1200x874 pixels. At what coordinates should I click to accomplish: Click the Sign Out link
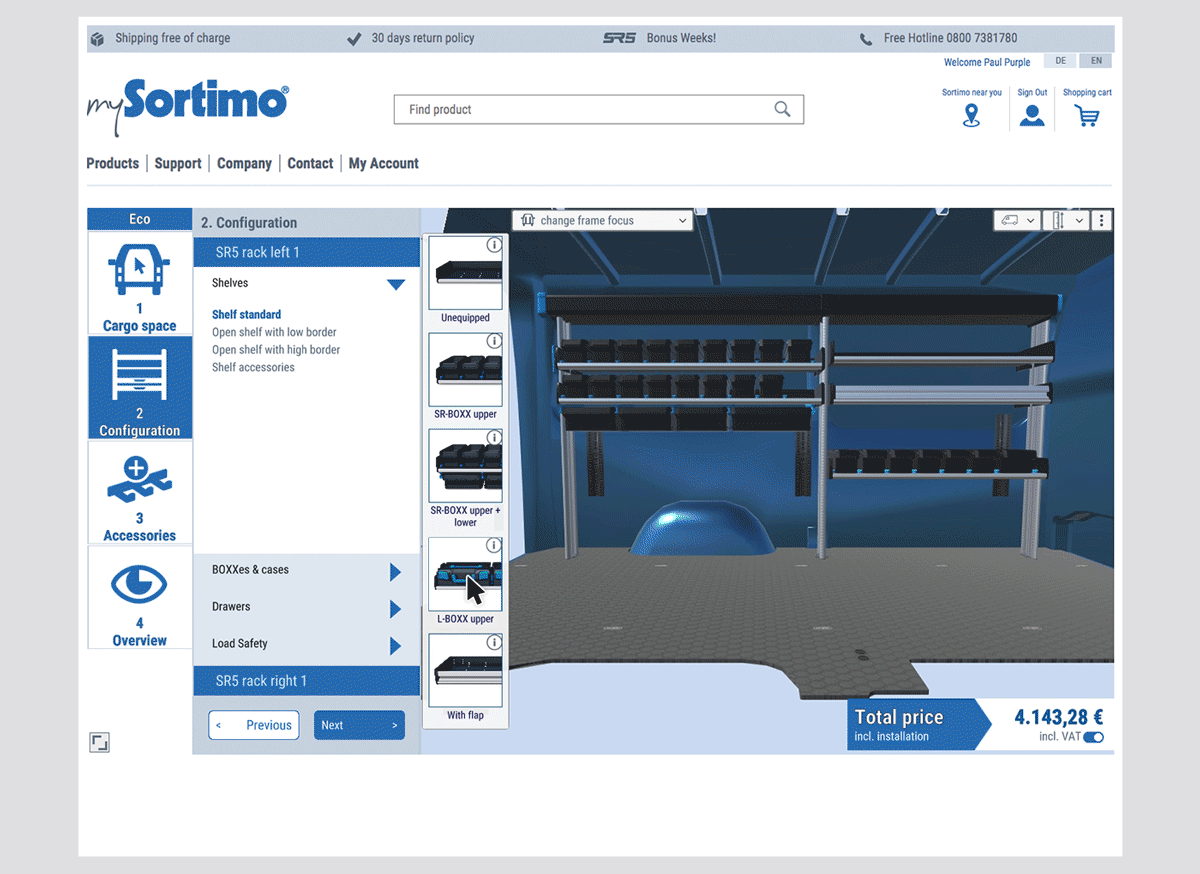click(x=1032, y=92)
